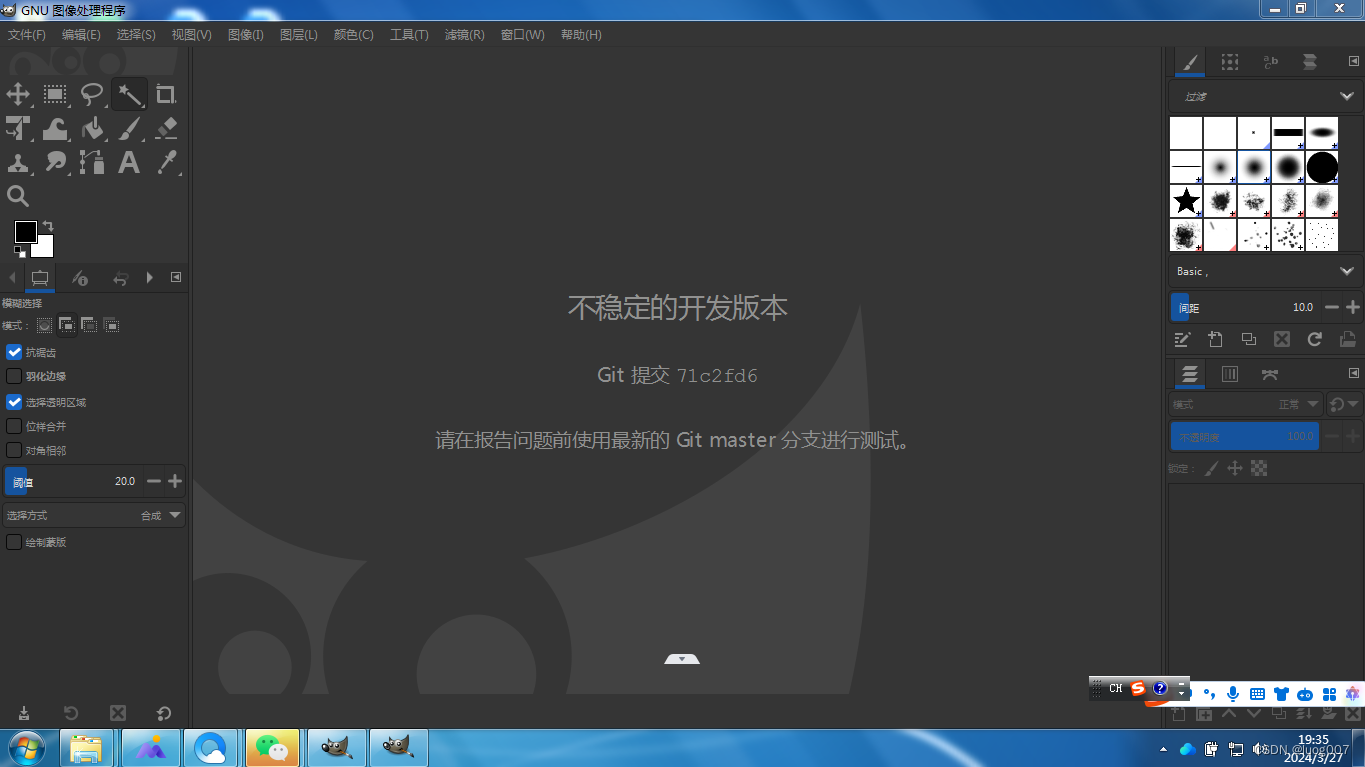Open the 选择(S) Select menu

136,34
